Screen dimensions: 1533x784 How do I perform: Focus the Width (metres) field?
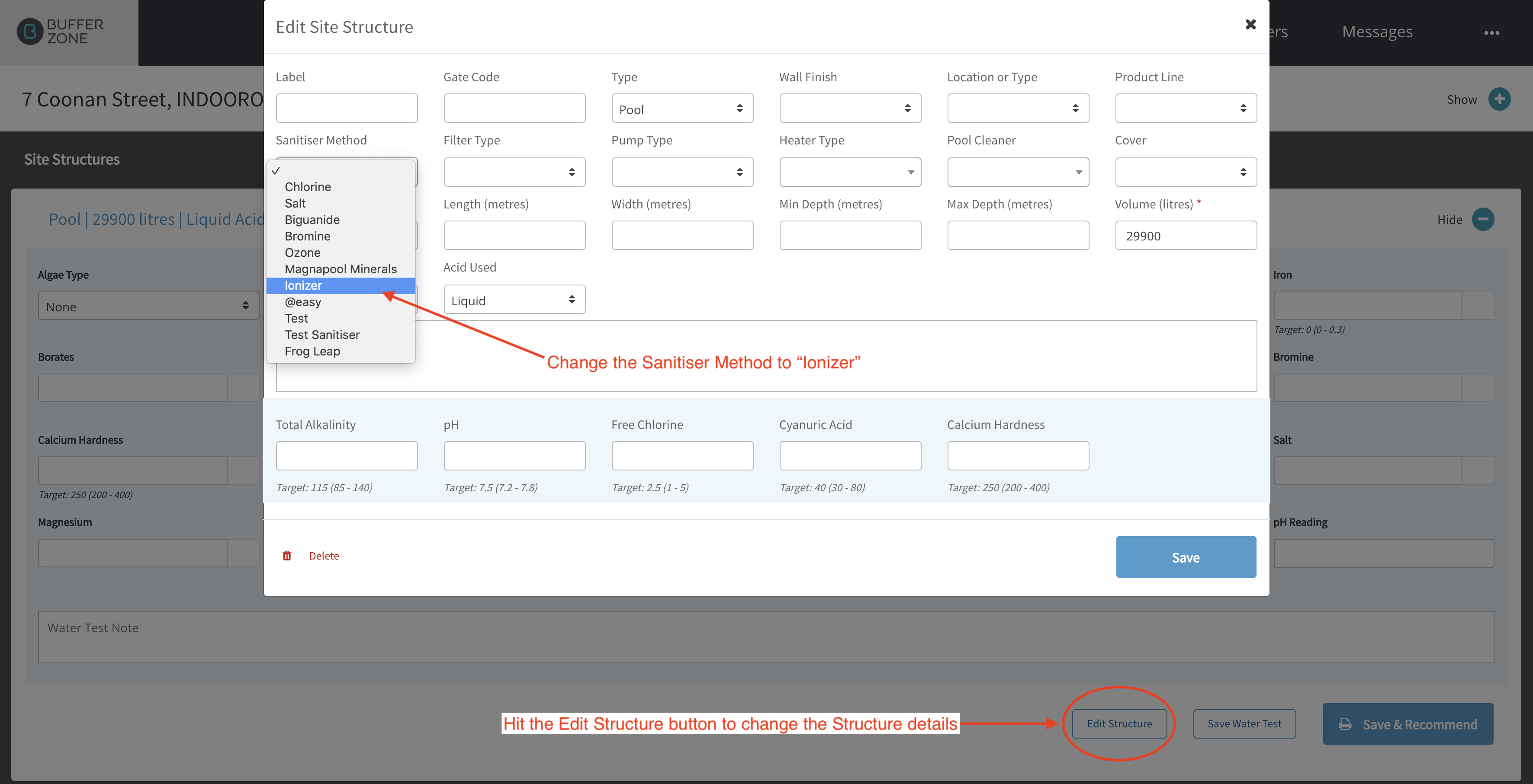pyautogui.click(x=682, y=235)
